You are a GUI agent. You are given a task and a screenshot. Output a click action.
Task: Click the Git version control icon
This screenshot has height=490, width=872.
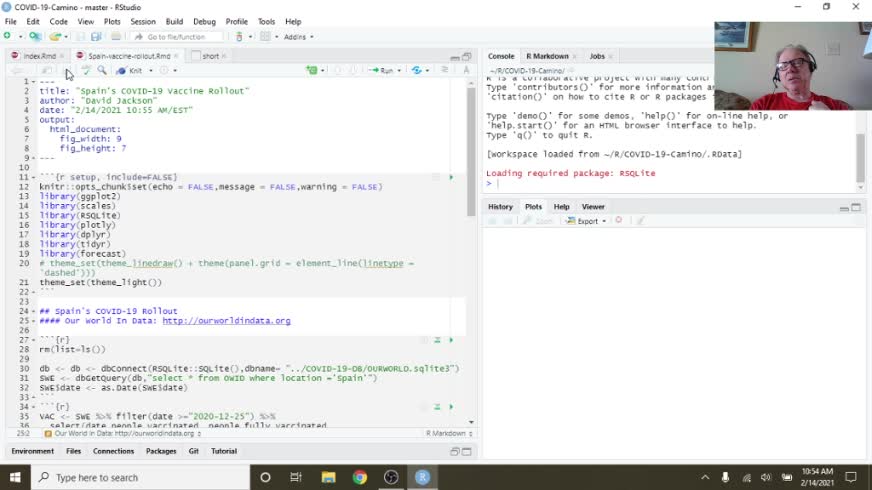pyautogui.click(x=239, y=37)
